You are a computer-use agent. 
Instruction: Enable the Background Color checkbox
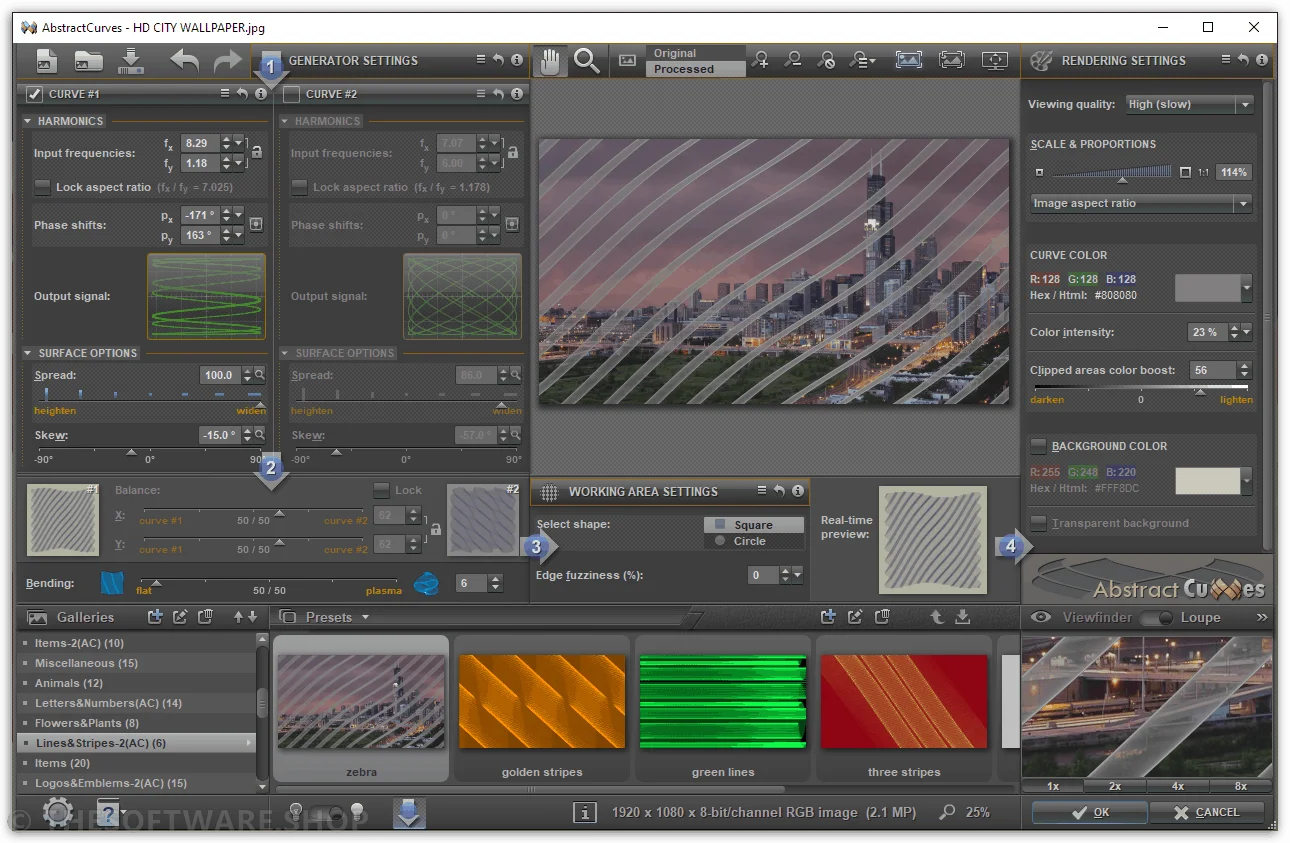[1039, 446]
